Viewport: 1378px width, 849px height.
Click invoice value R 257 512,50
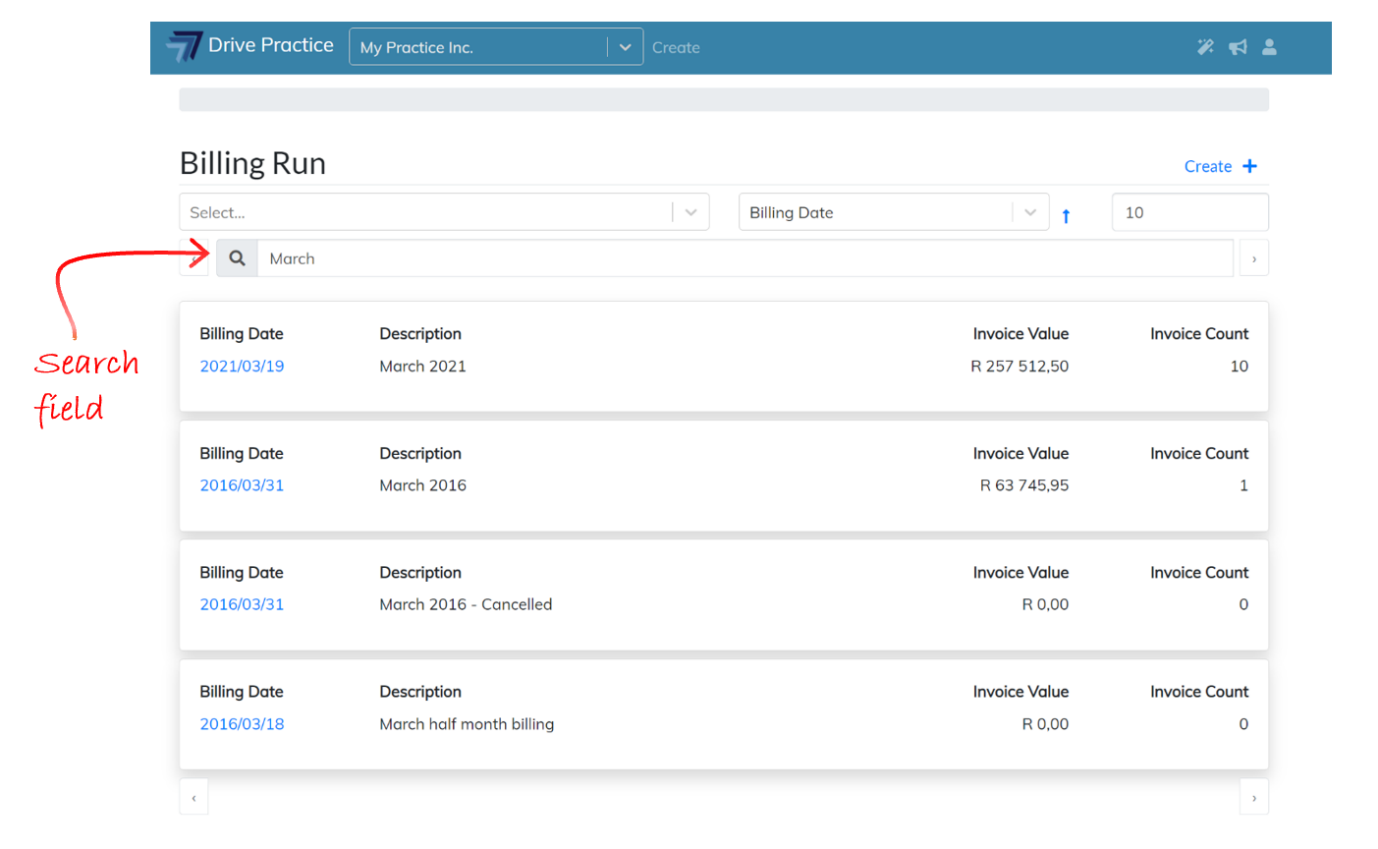point(1020,366)
